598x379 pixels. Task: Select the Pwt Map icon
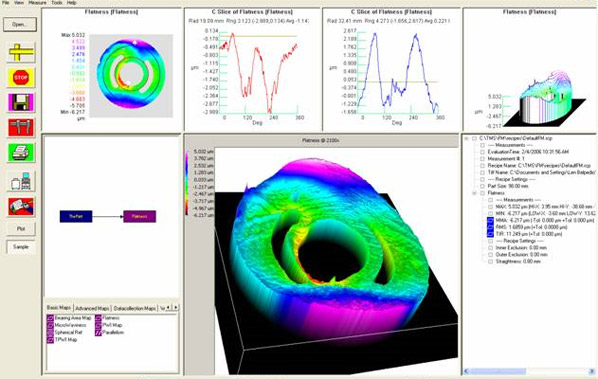click(98, 325)
